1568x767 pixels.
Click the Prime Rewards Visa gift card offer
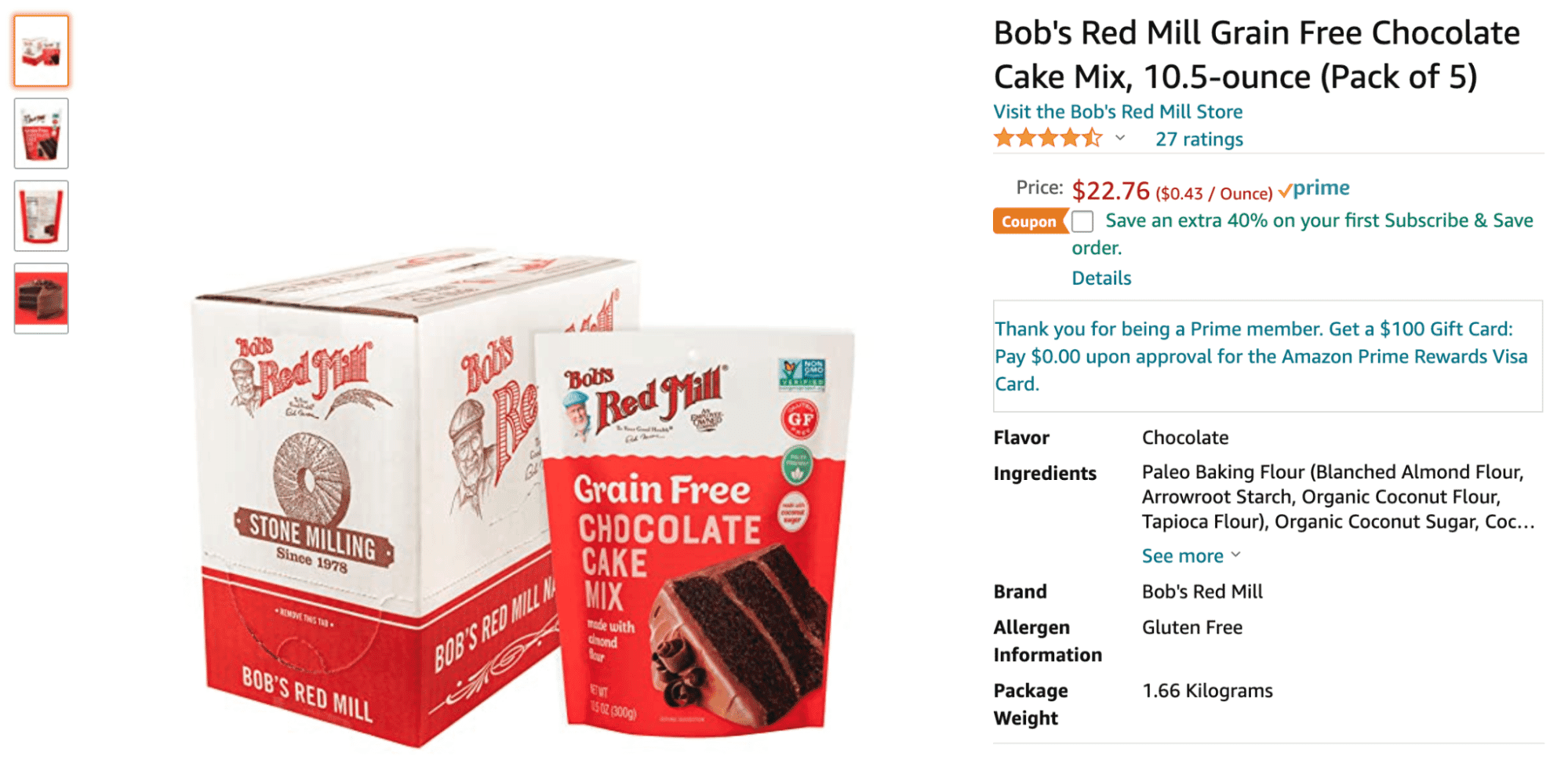[x=1261, y=356]
